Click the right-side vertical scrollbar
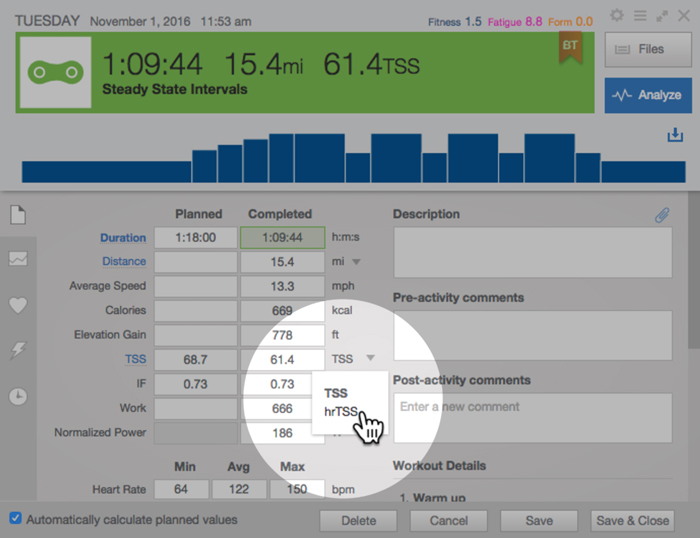The image size is (700, 538). pyautogui.click(x=694, y=270)
